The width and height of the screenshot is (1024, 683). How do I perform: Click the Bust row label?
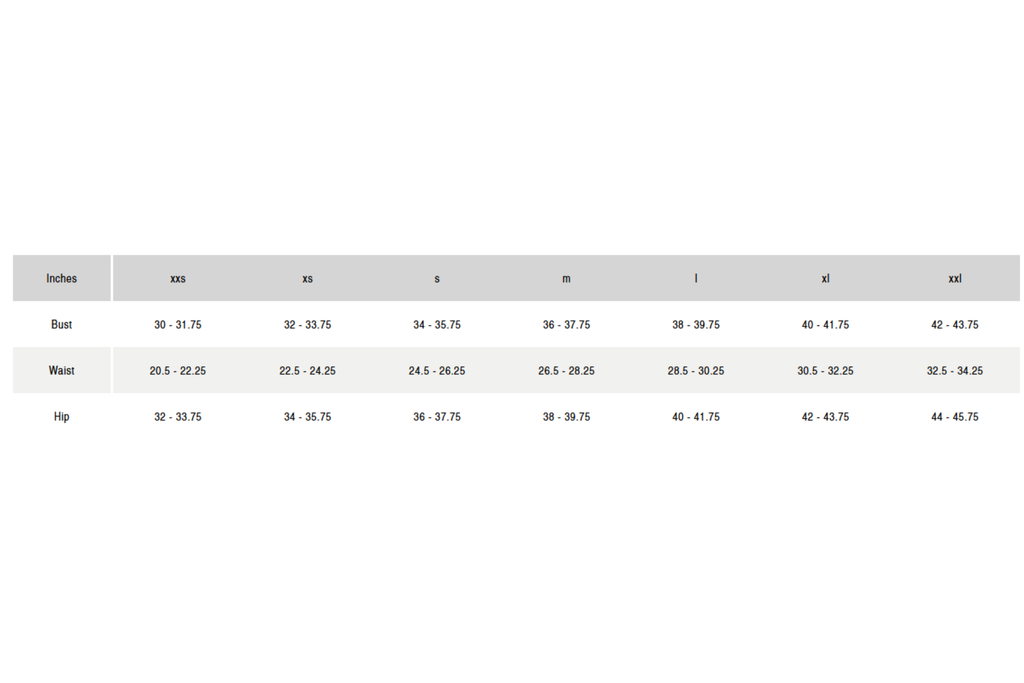pyautogui.click(x=61, y=325)
